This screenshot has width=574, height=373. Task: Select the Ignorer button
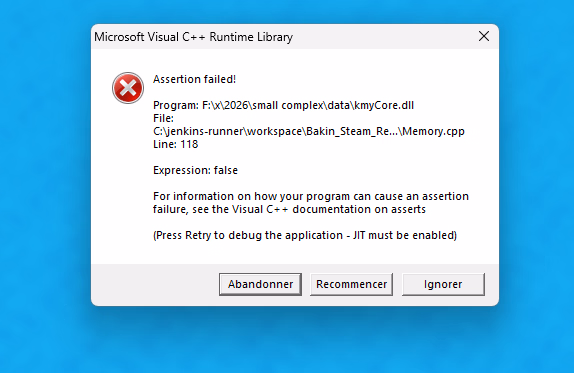[x=443, y=284]
